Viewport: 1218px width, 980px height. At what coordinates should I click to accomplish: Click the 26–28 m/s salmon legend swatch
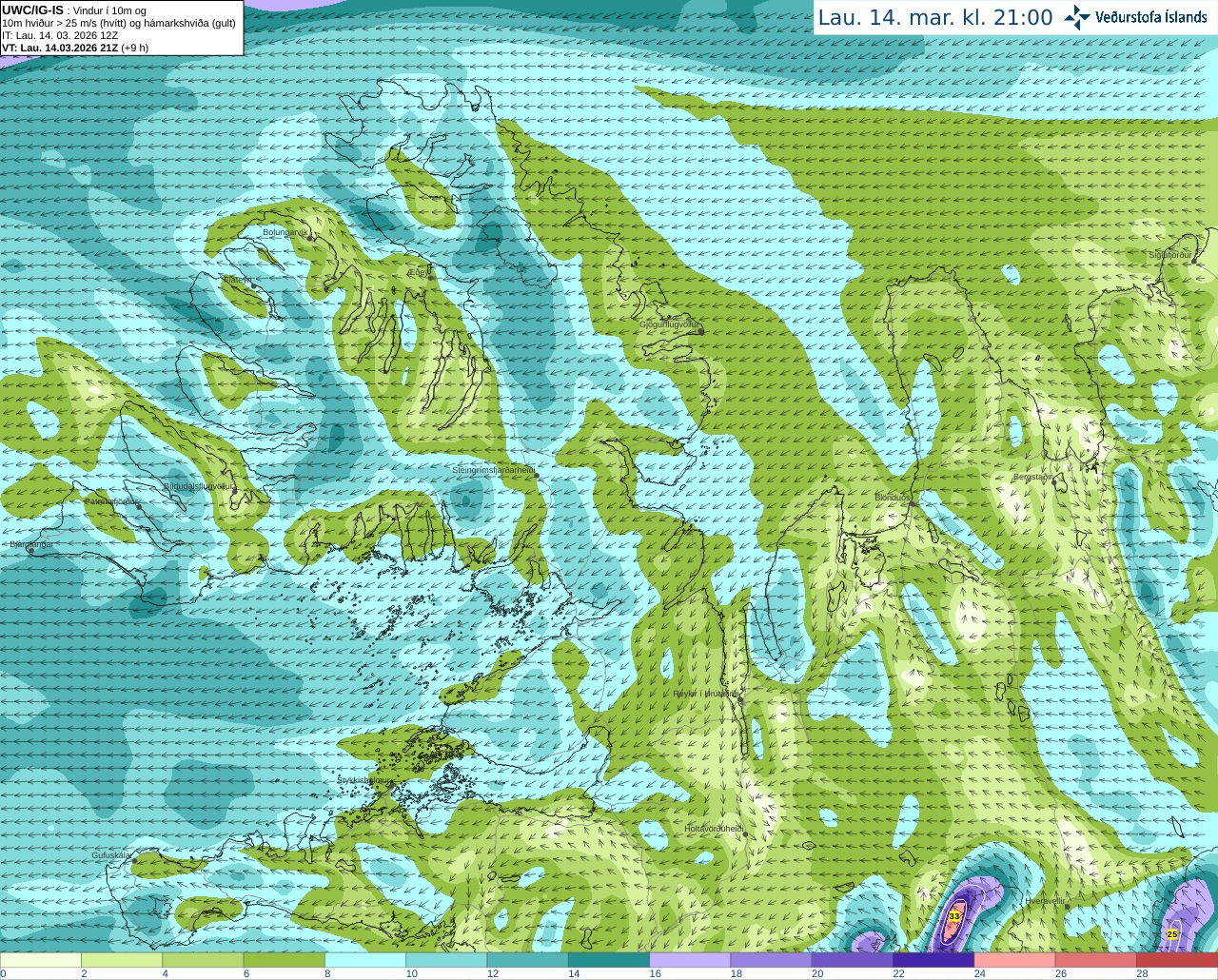pos(1096,960)
